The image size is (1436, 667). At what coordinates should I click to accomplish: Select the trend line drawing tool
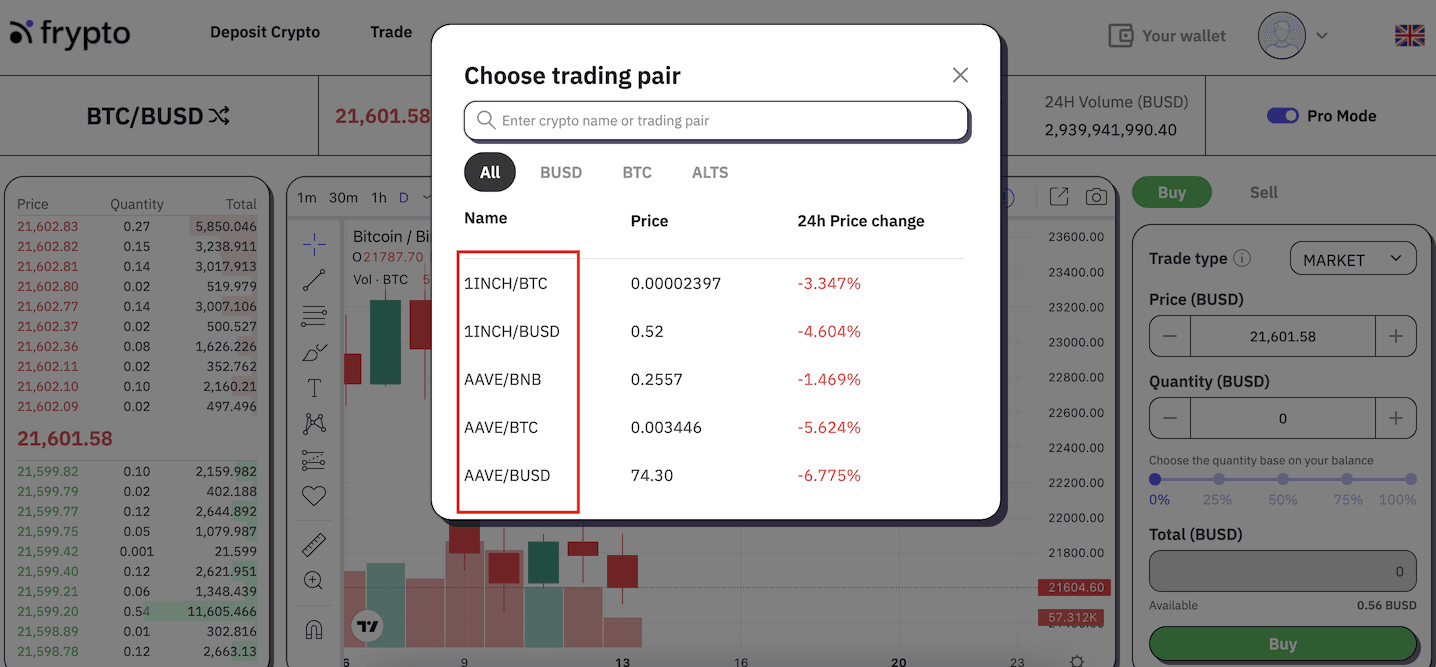pyautogui.click(x=314, y=280)
